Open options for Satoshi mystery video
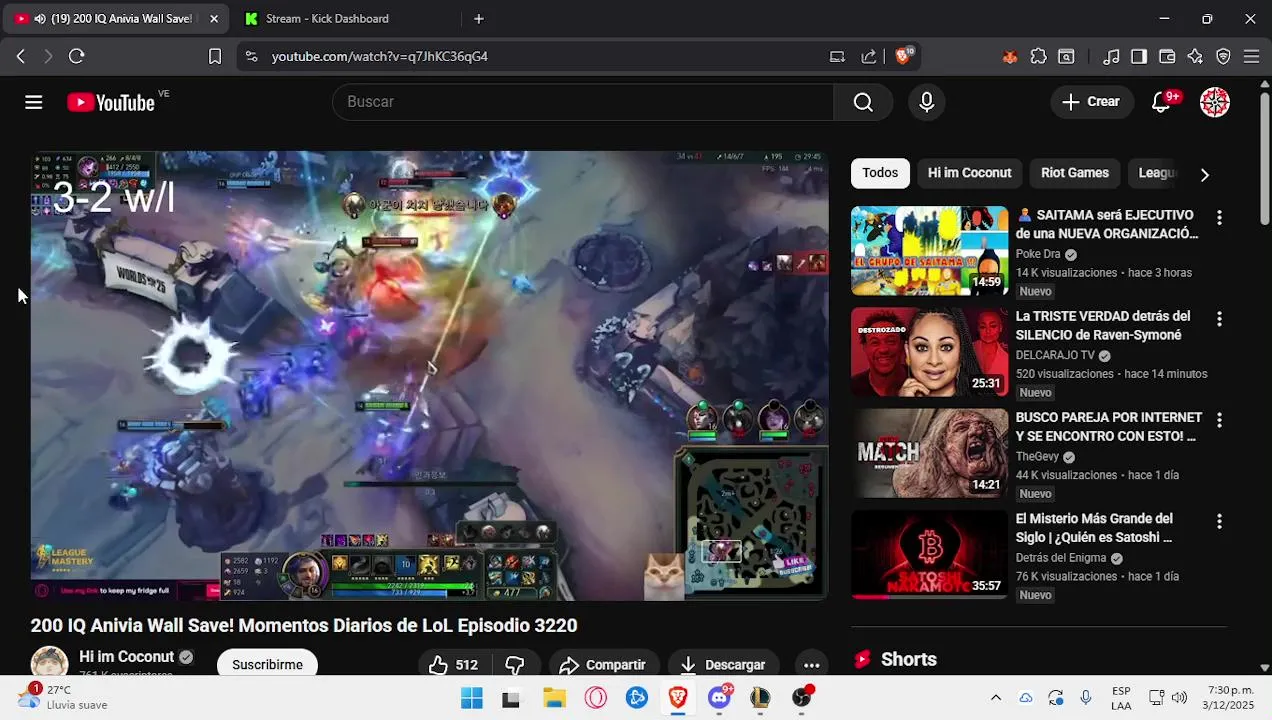 tap(1219, 521)
